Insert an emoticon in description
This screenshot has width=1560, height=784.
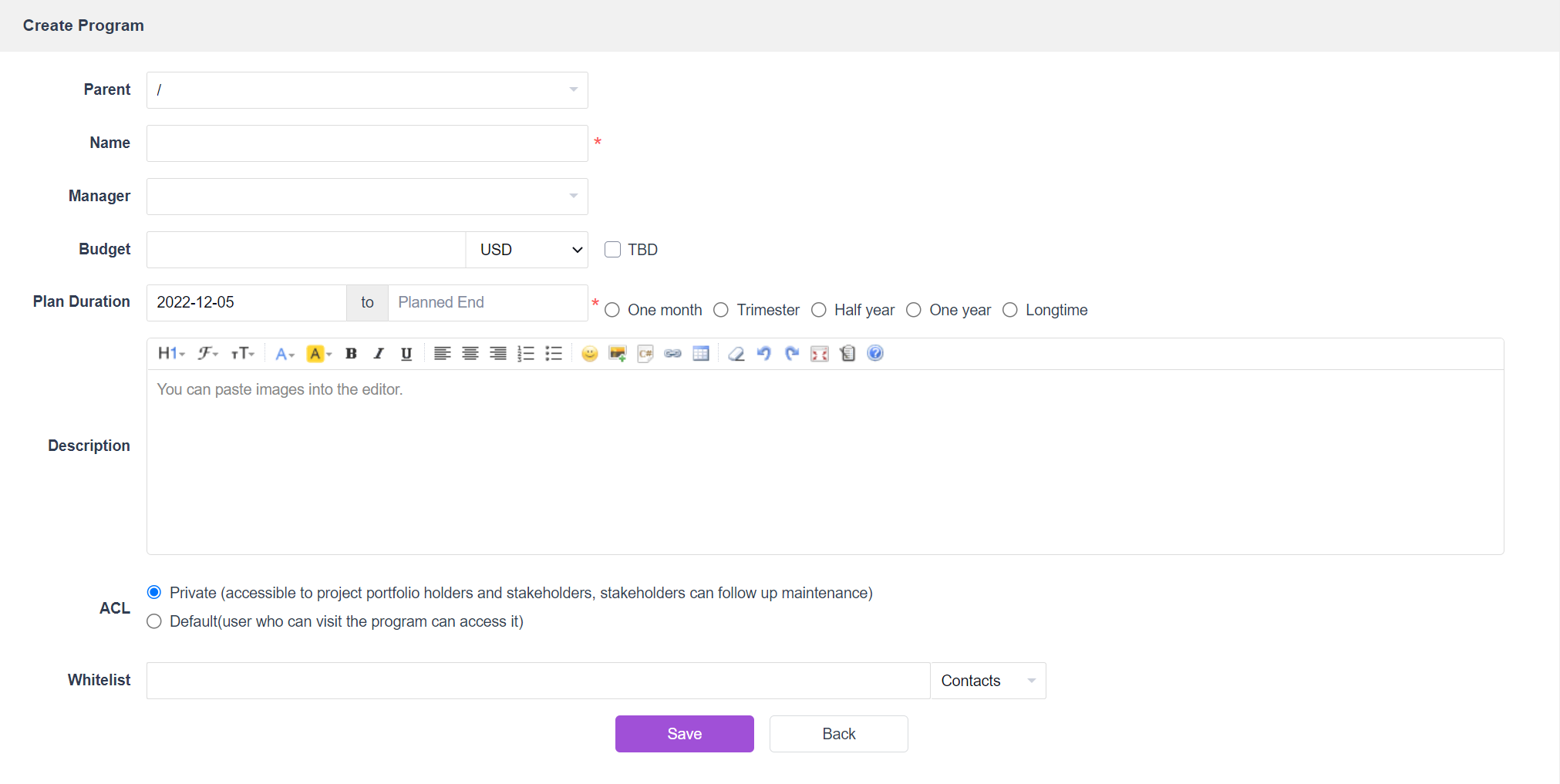(589, 354)
